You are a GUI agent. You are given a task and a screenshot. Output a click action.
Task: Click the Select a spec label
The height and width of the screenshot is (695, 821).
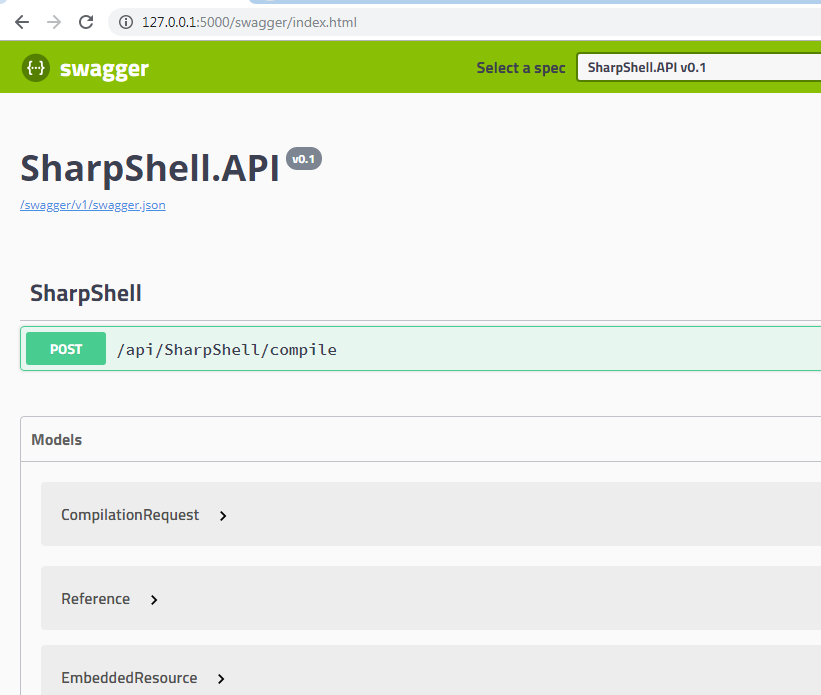click(x=521, y=68)
